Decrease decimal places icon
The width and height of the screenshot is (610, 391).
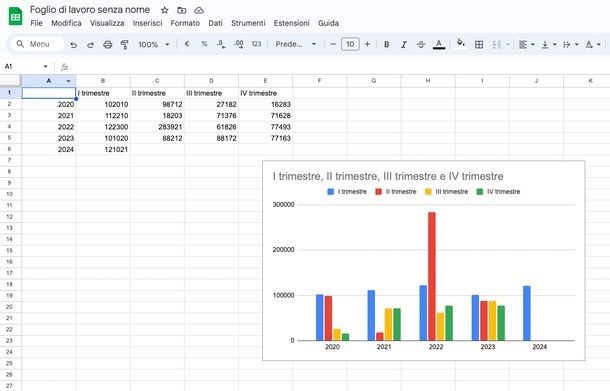[221, 44]
